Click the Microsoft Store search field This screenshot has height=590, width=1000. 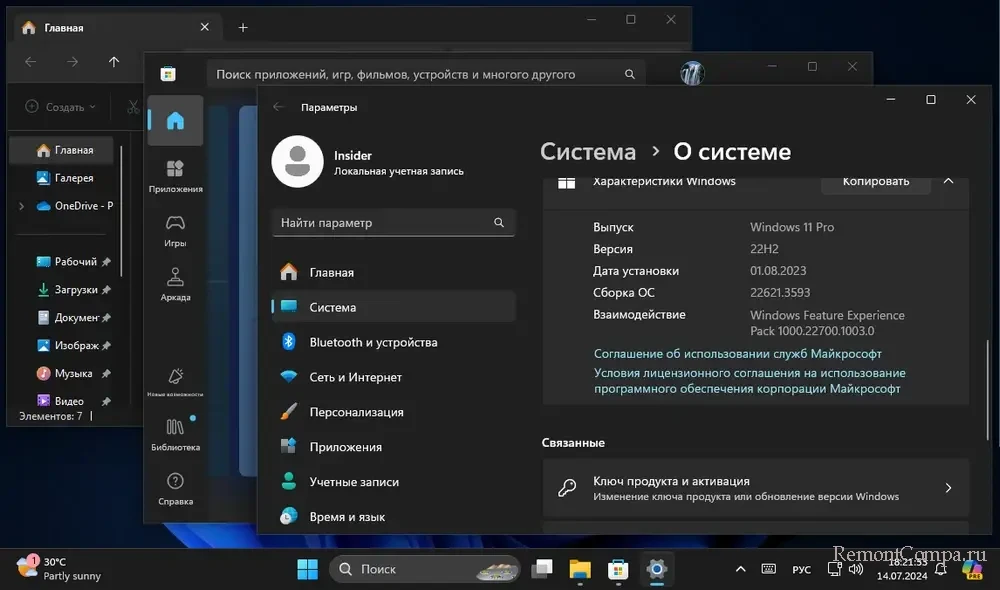coord(425,74)
